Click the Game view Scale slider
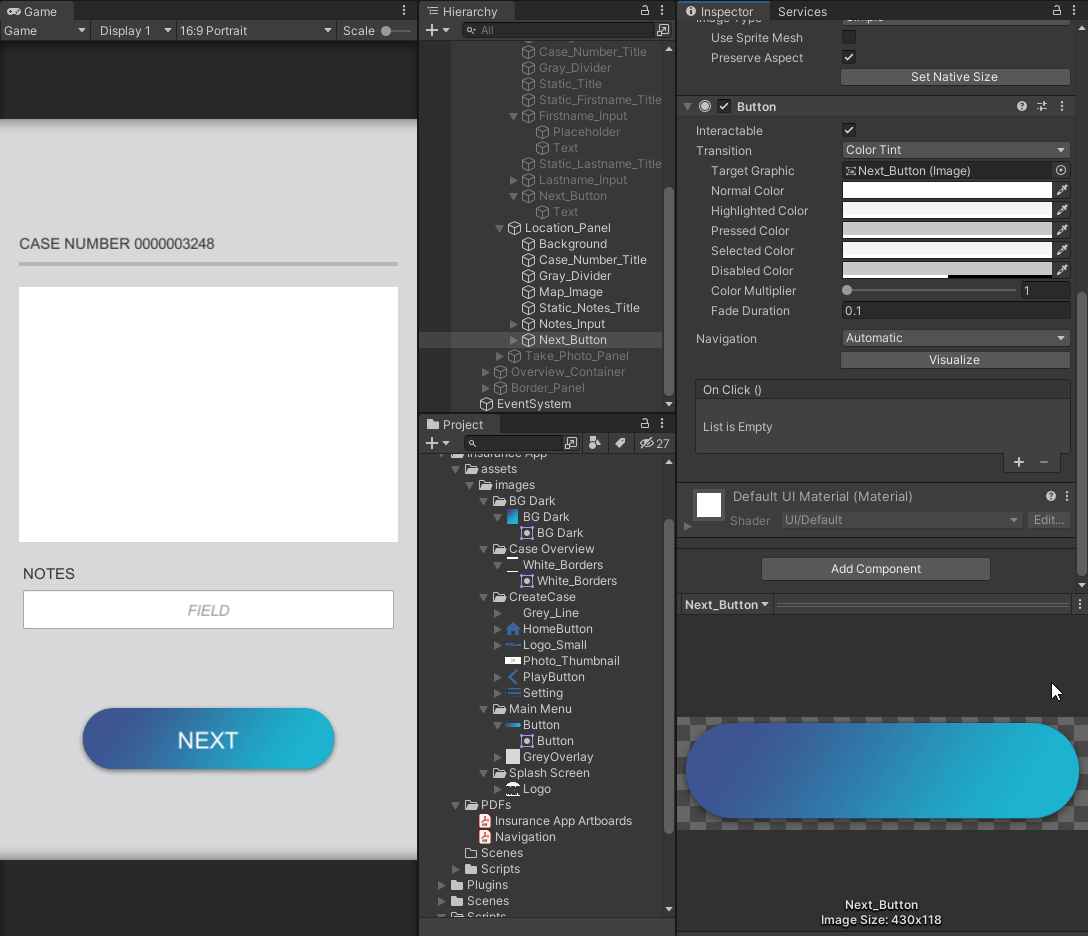This screenshot has width=1088, height=936. click(397, 31)
